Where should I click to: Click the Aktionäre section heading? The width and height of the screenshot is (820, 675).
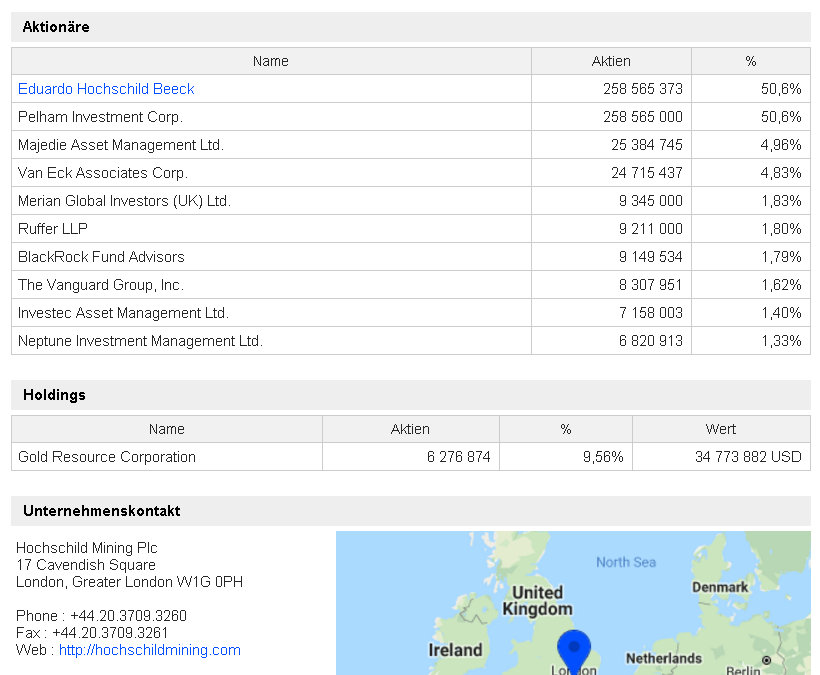click(56, 27)
